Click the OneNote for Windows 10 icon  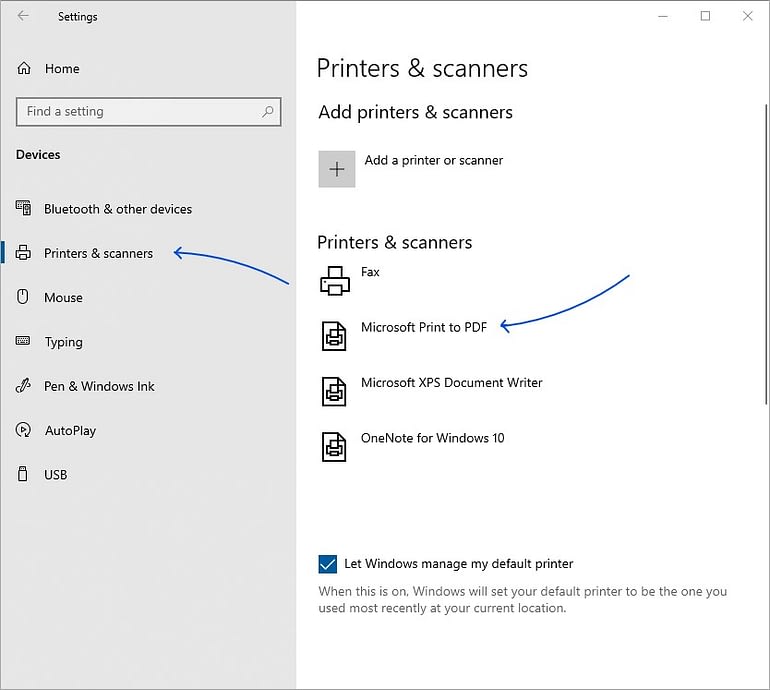click(x=334, y=447)
